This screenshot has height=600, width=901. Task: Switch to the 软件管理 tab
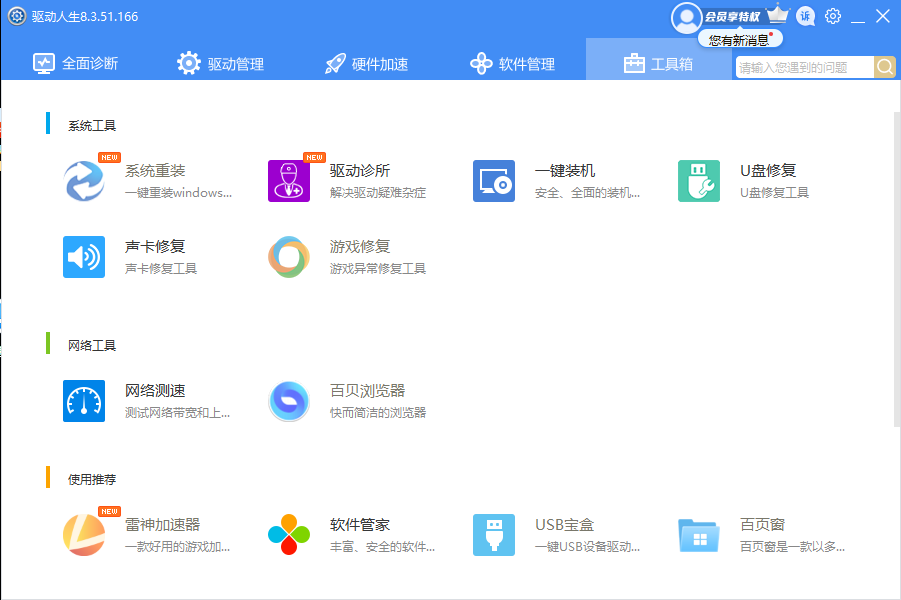tap(513, 63)
